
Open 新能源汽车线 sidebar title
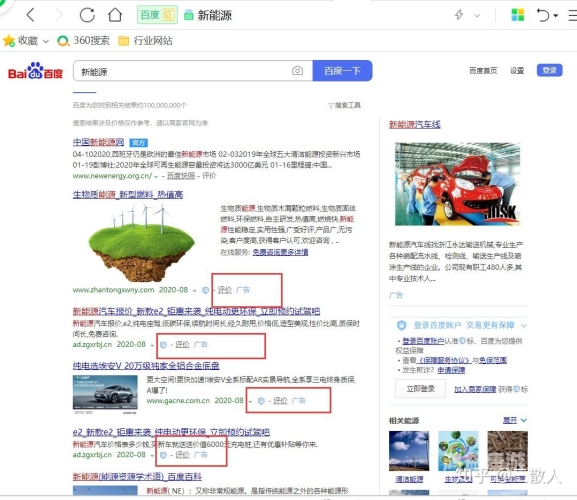[x=414, y=124]
